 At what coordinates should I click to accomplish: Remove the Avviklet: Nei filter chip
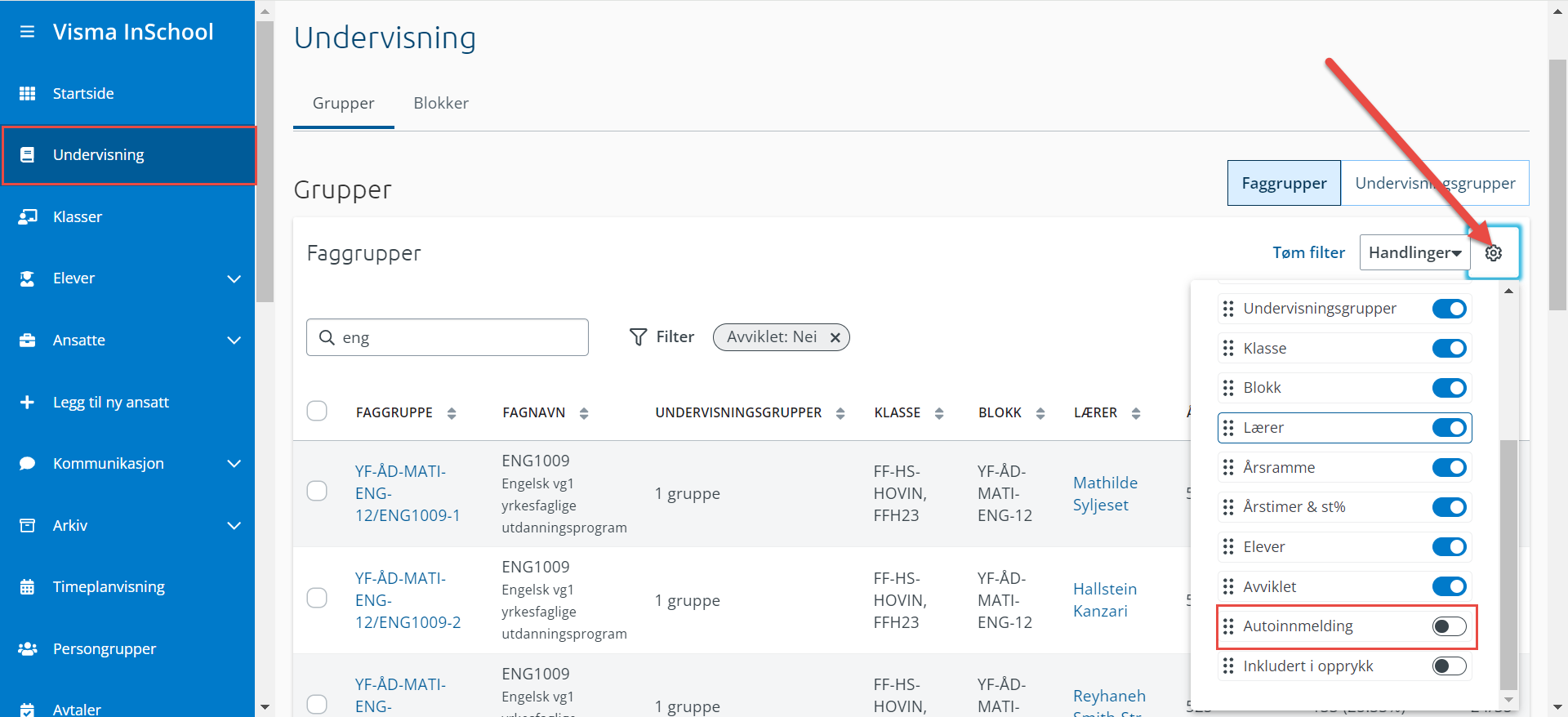(x=835, y=337)
